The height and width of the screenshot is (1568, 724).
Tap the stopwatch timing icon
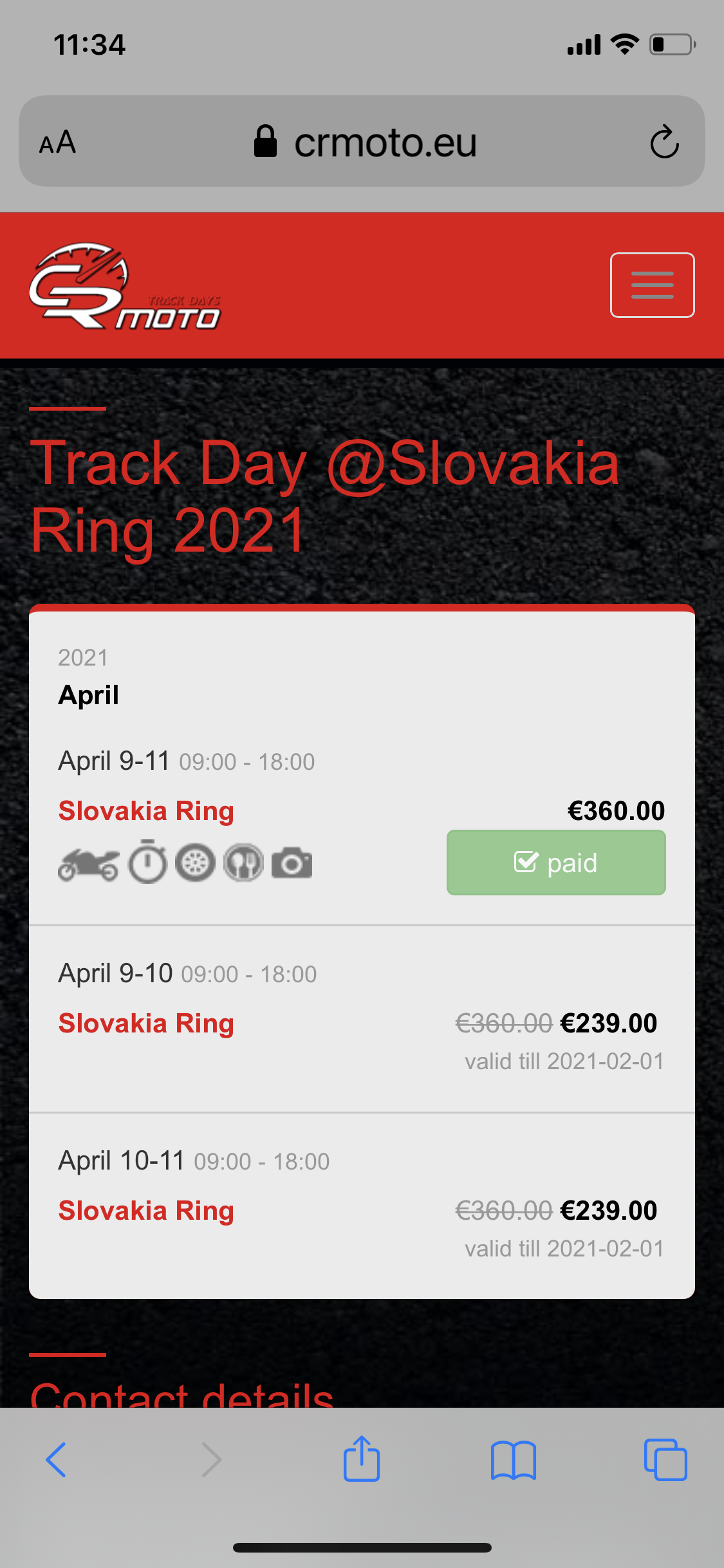(147, 863)
